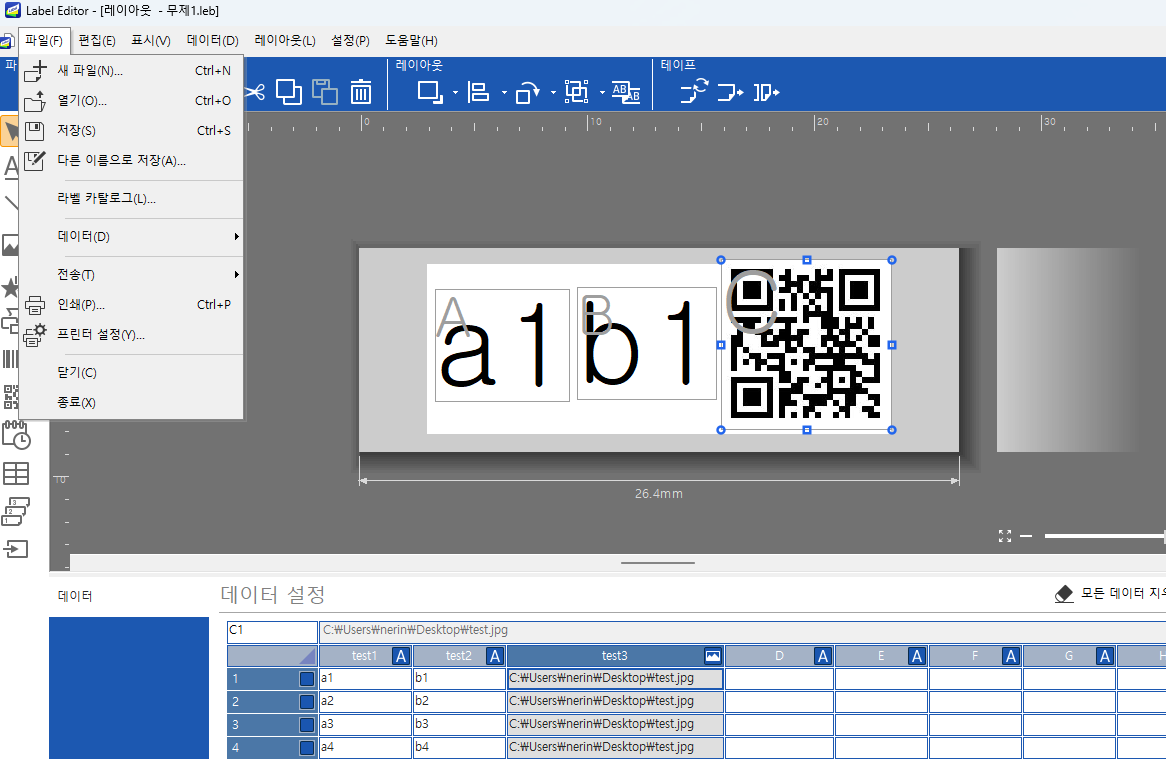
Task: Open the group dropdown arrow
Action: (602, 93)
